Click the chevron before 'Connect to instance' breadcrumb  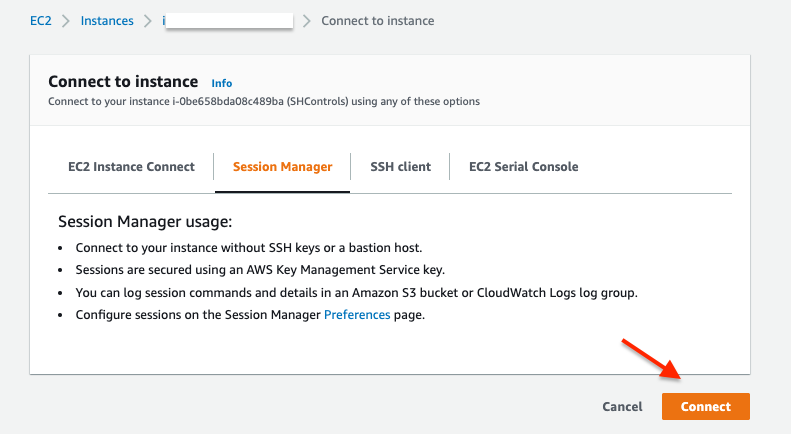coord(307,21)
